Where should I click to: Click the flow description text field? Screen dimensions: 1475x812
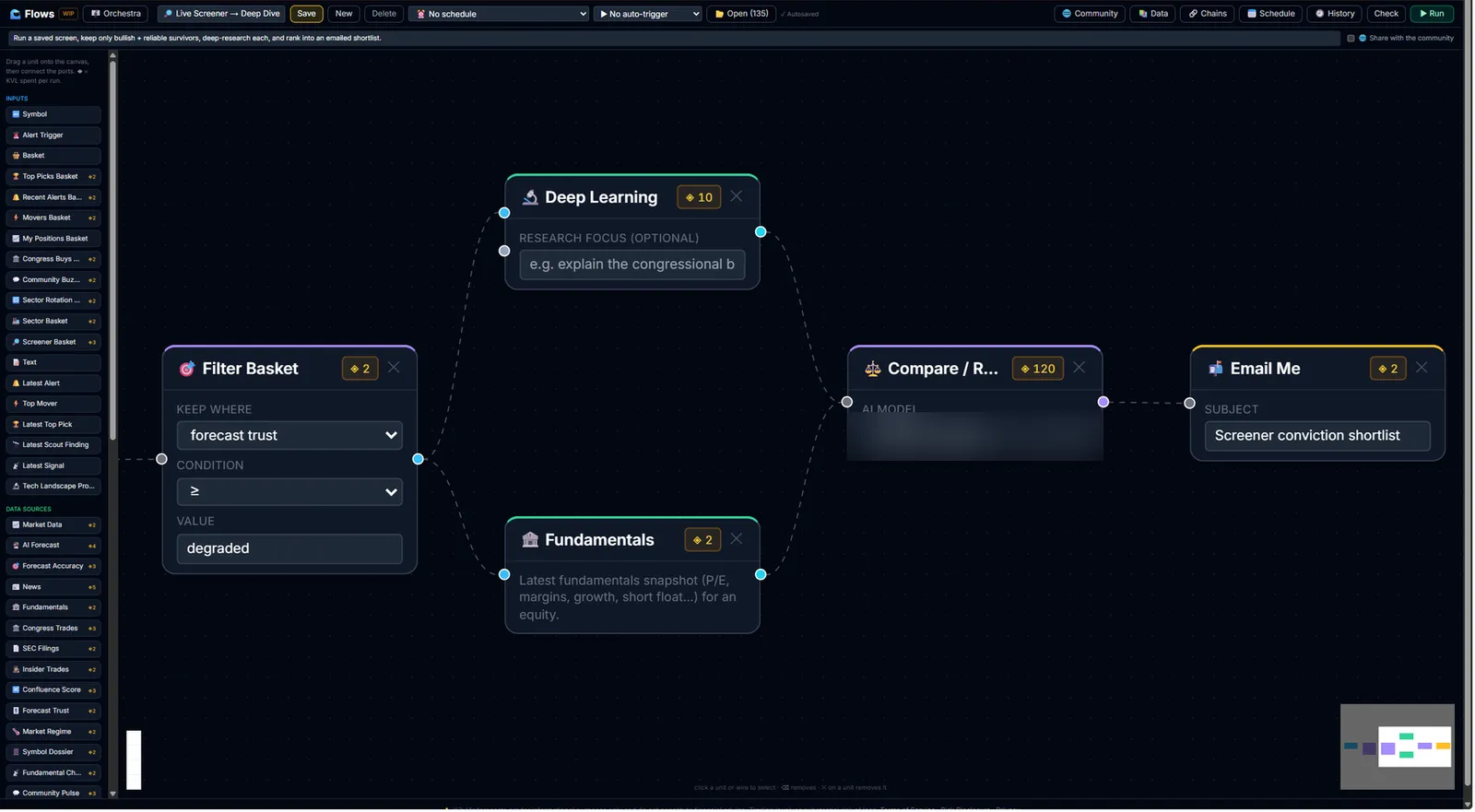(x=673, y=38)
